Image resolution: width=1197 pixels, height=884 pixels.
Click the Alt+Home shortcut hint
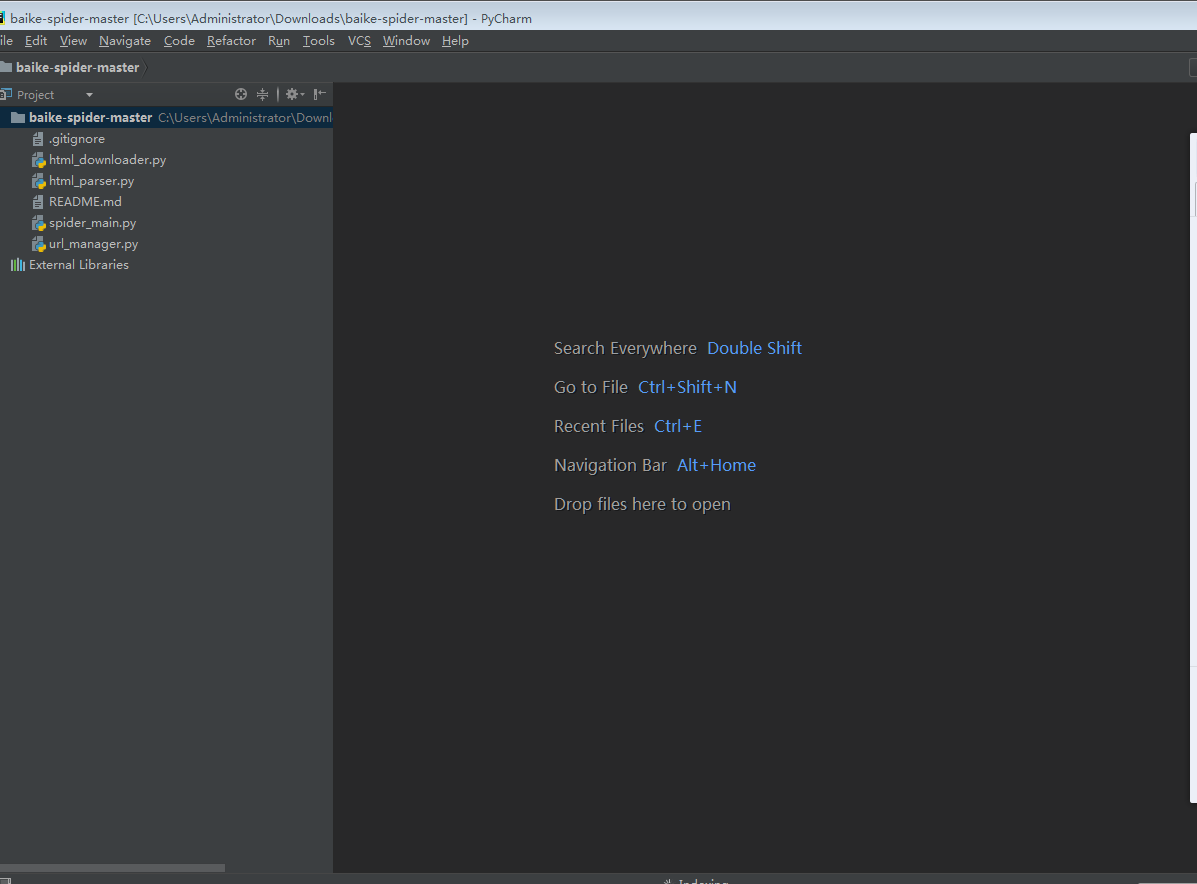point(716,465)
